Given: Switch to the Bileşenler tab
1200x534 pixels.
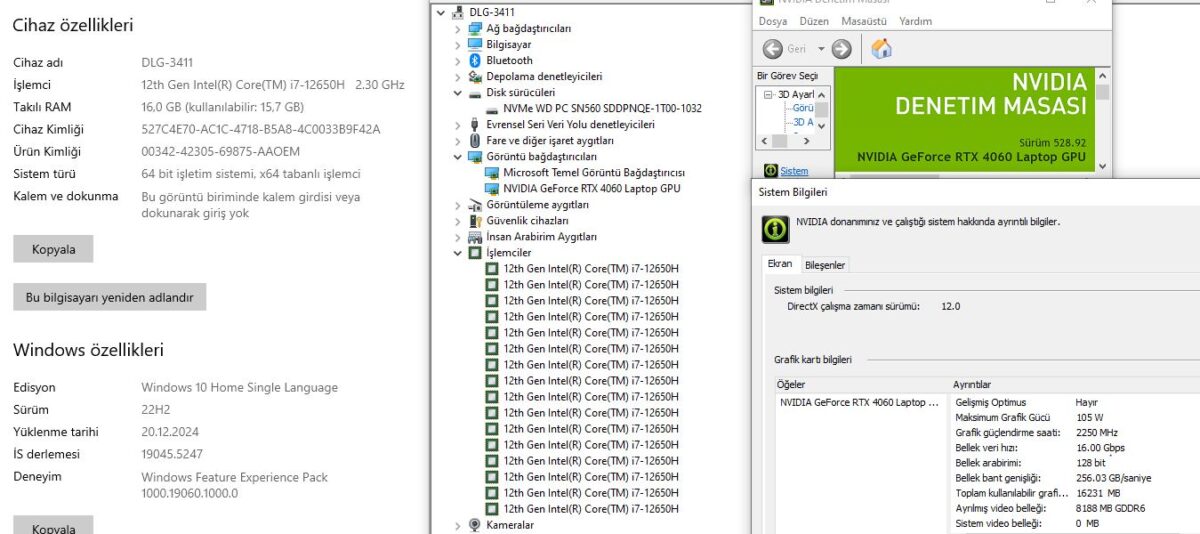Looking at the screenshot, I should tap(825, 265).
